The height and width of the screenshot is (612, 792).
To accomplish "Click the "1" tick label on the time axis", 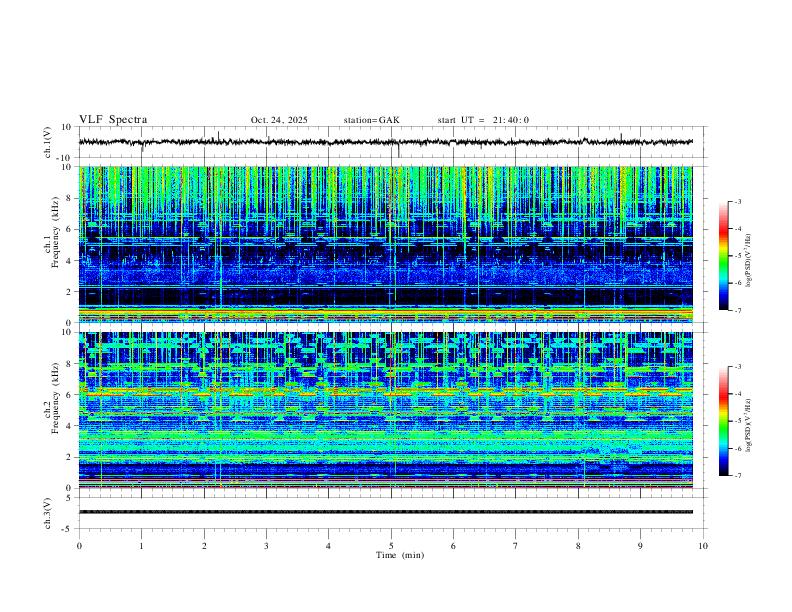I will point(141,546).
